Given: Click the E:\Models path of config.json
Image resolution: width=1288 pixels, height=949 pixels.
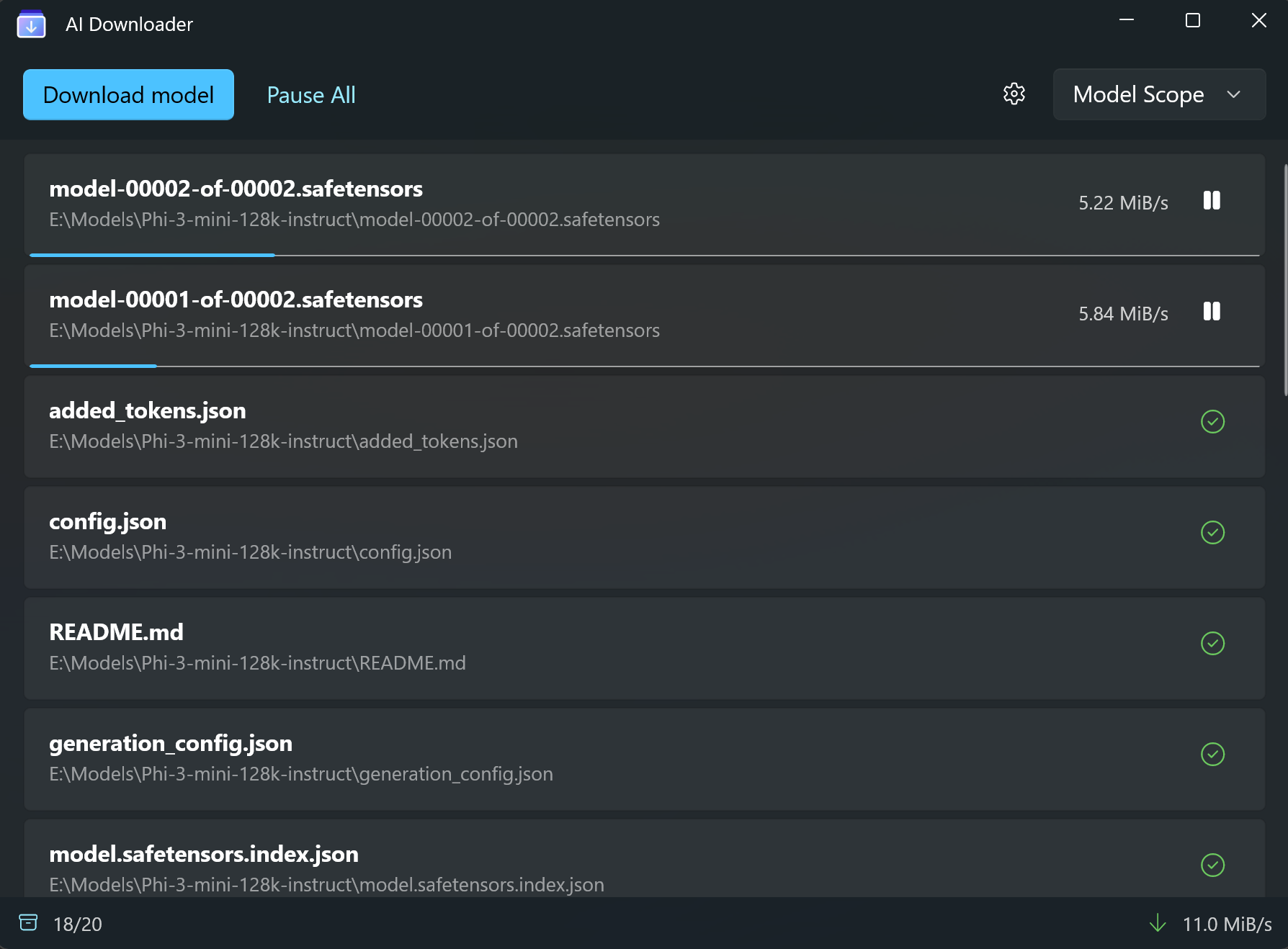Looking at the screenshot, I should (250, 552).
